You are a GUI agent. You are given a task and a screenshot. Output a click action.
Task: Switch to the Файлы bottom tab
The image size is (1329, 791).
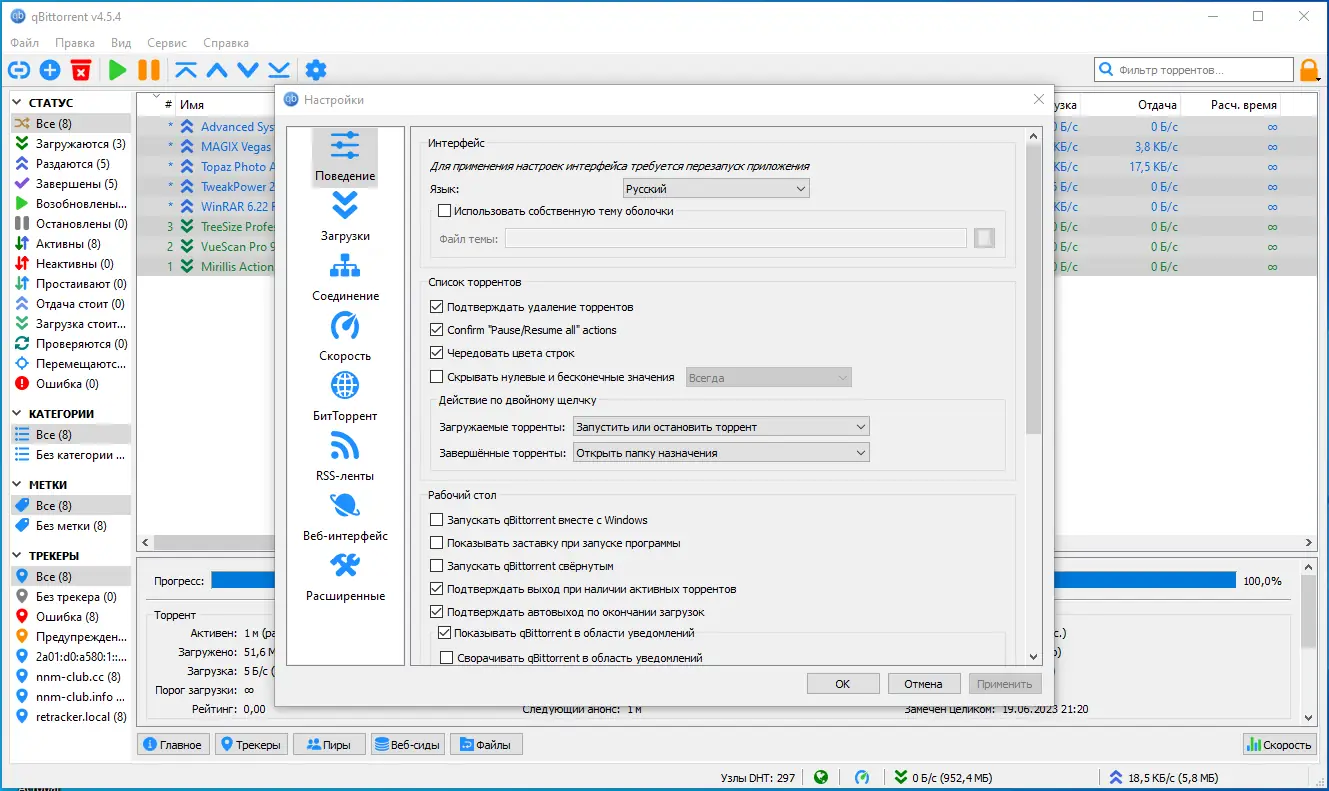point(486,745)
